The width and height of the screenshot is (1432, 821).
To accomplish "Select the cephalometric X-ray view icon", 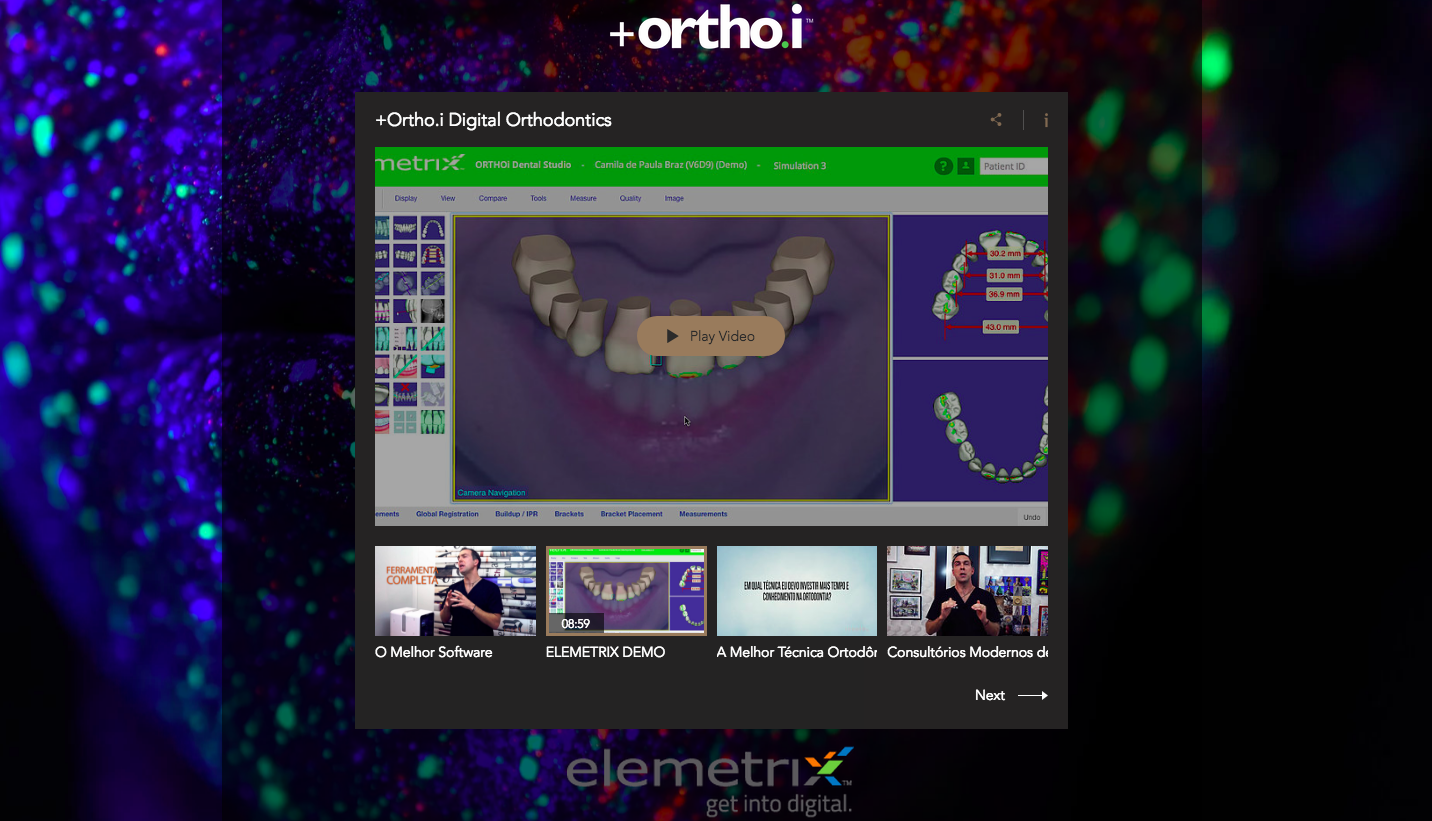I will click(432, 311).
